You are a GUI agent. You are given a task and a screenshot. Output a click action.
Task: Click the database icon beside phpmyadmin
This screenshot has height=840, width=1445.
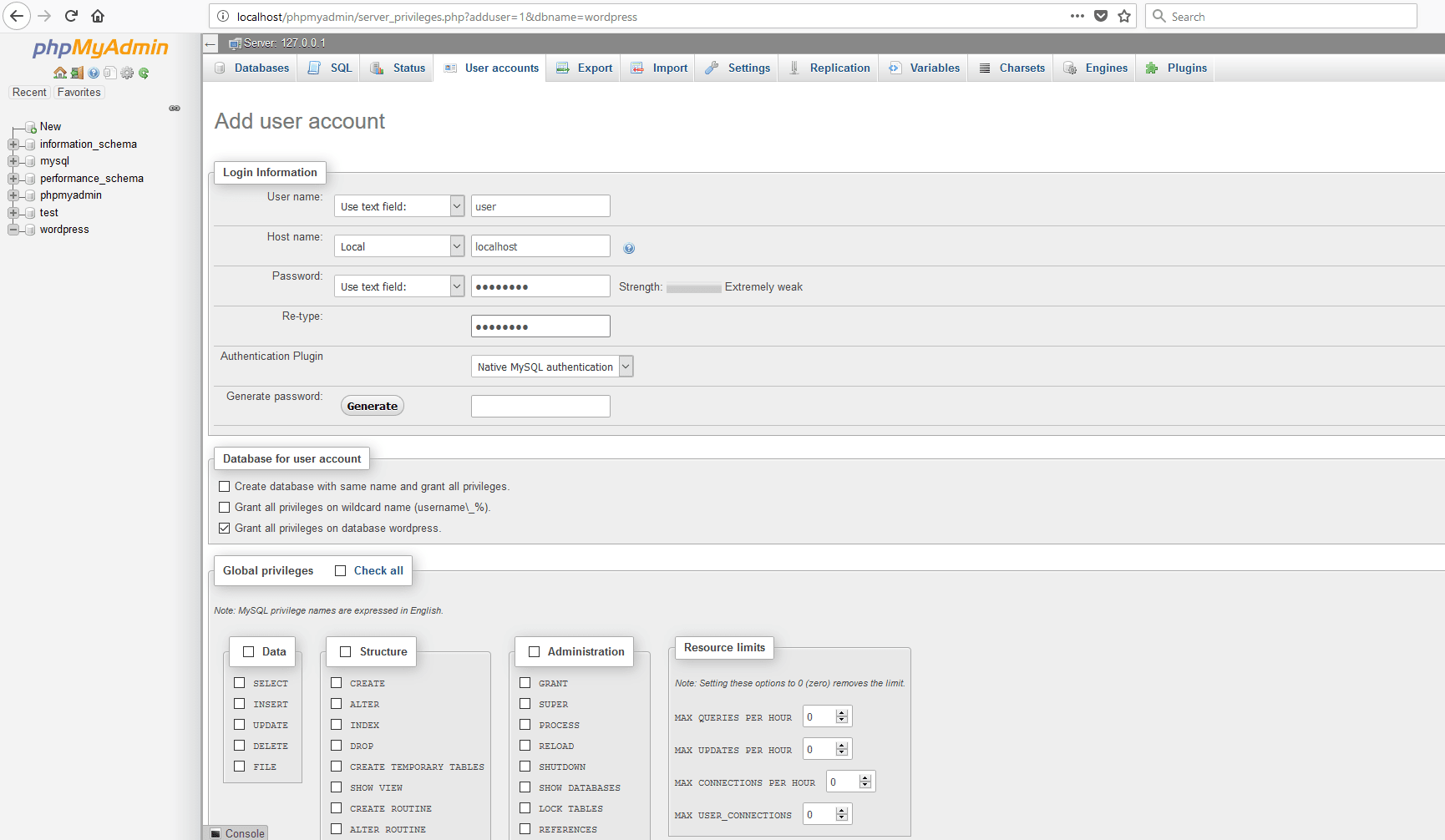tap(30, 195)
